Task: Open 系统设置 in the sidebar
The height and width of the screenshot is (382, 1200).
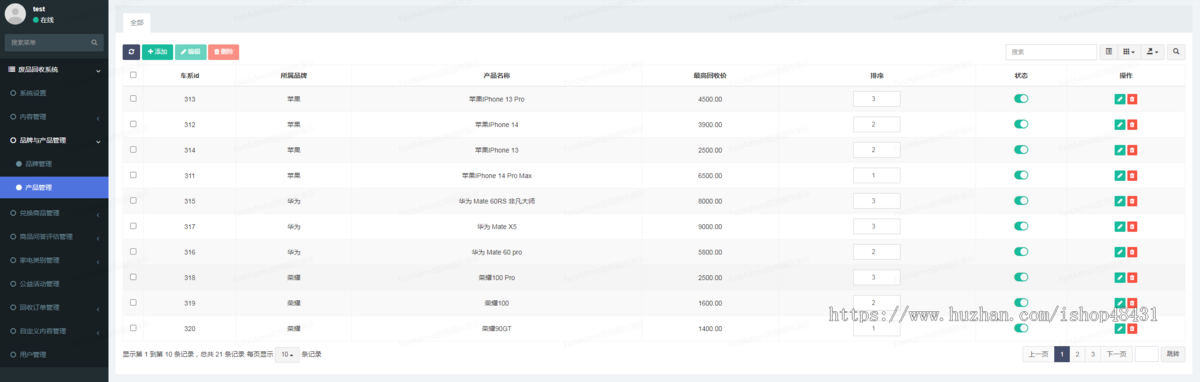Action: click(54, 93)
